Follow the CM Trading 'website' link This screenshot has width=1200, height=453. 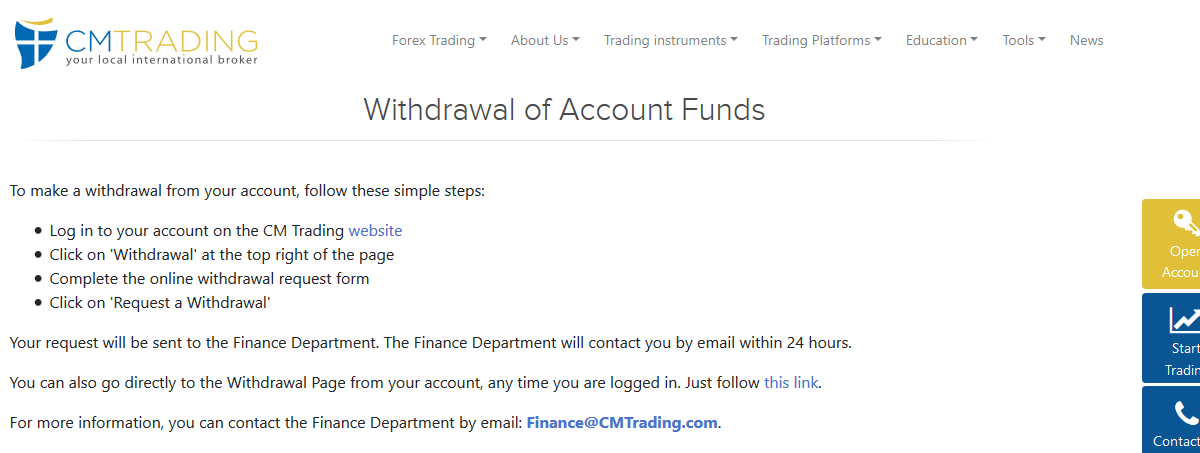(375, 230)
